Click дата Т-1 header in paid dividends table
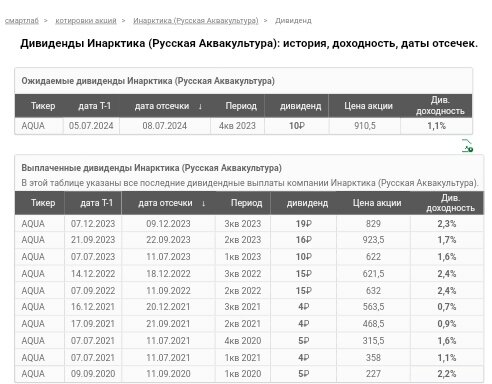This screenshot has width=492, height=384. (x=97, y=203)
